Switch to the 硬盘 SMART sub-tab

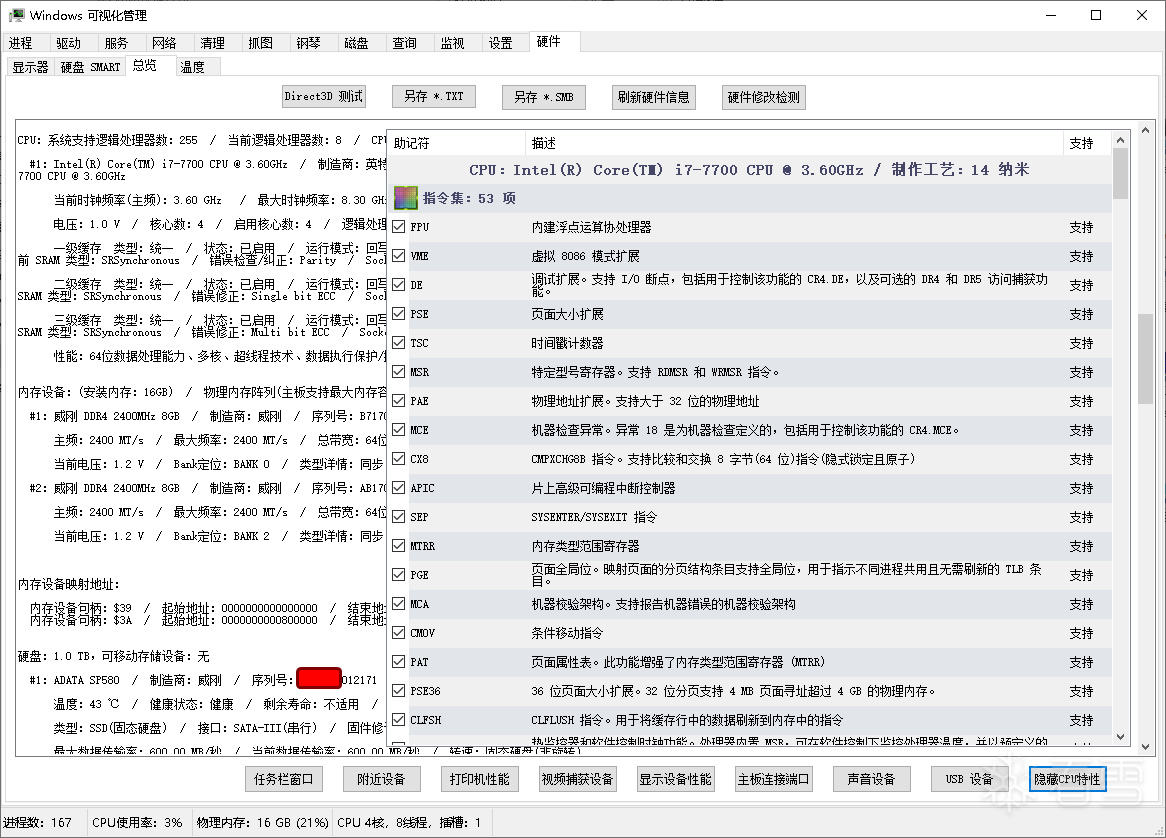point(90,67)
